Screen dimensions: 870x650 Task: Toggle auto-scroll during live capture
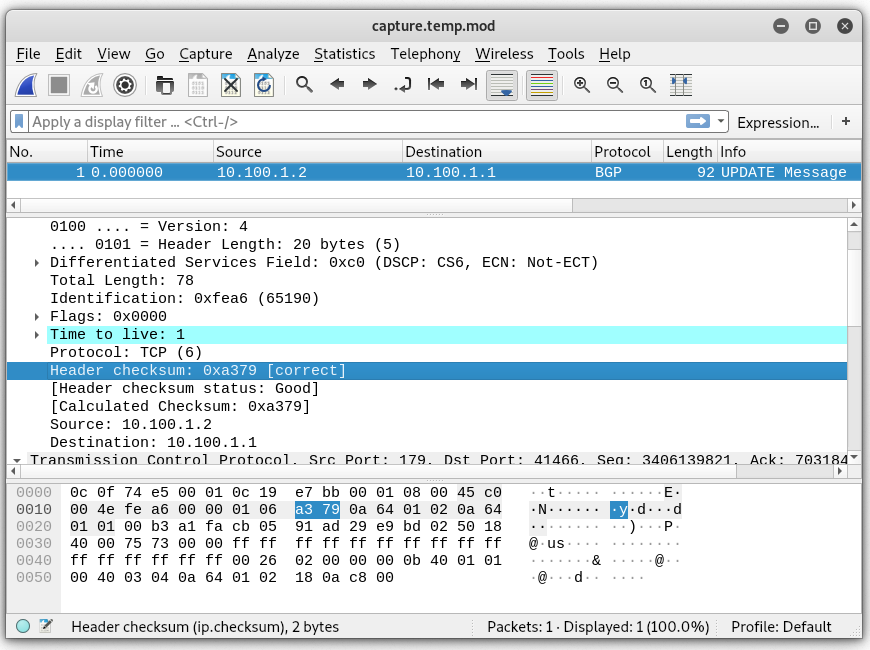click(502, 85)
